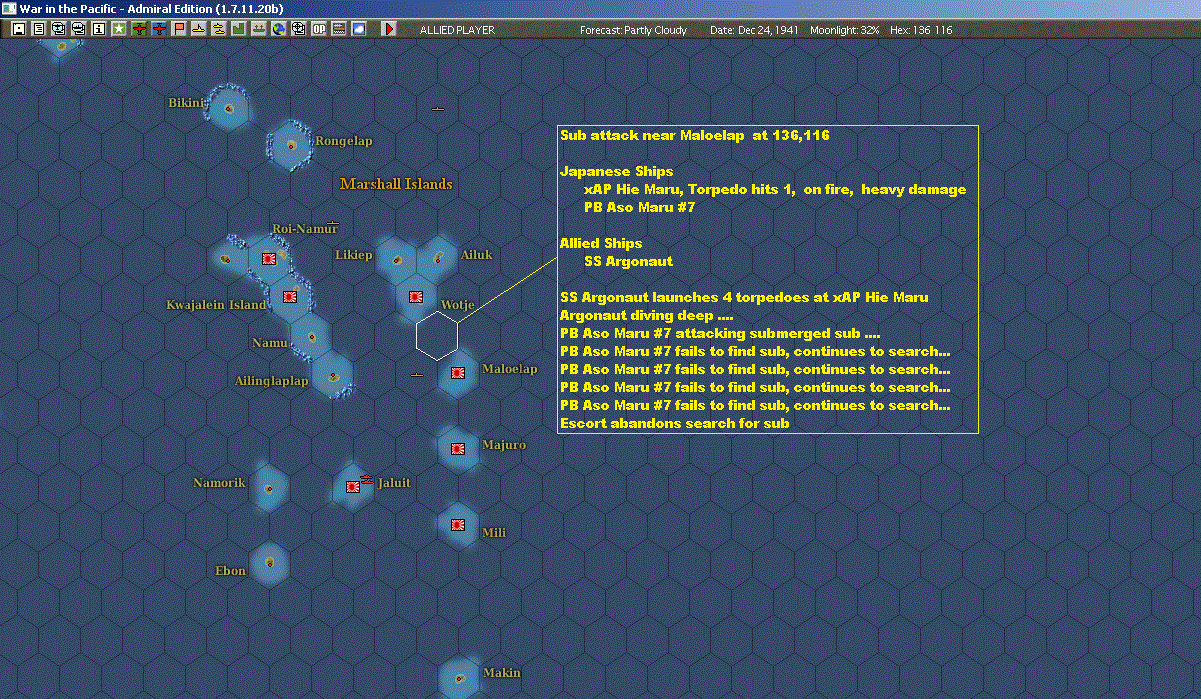Click the 'Hex: 136 116' status text

(x=920, y=30)
